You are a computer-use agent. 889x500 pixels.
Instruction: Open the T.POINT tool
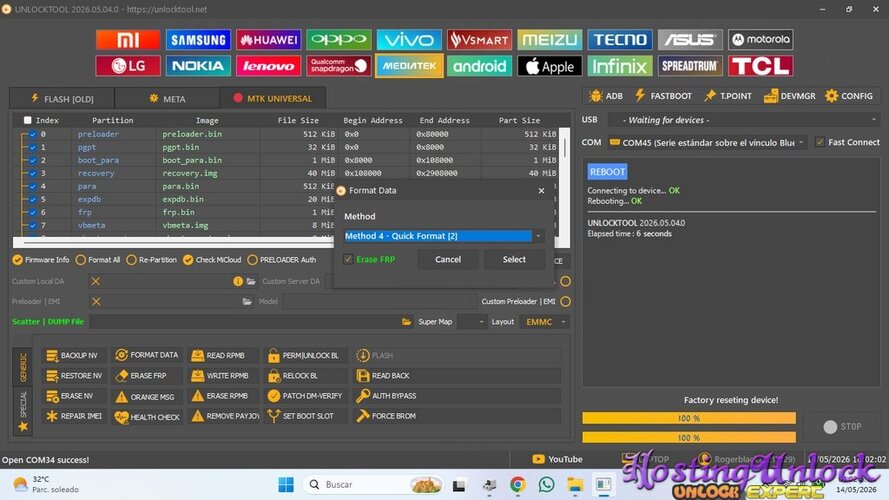(x=728, y=96)
